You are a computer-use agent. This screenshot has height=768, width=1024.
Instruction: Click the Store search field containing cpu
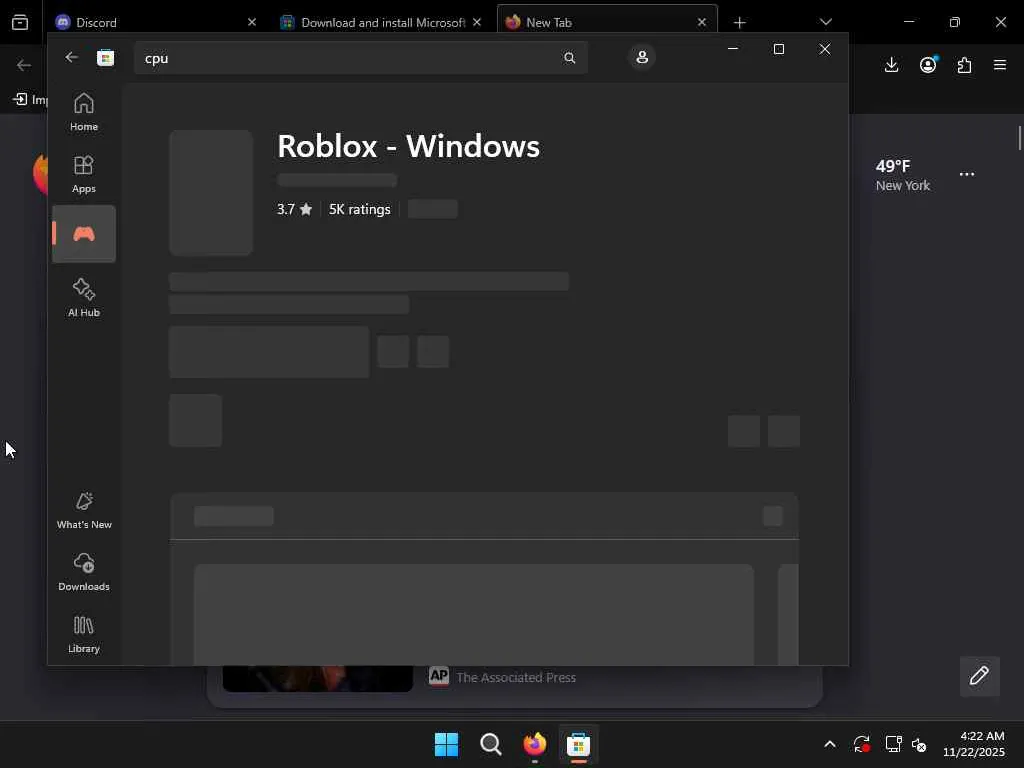click(360, 58)
